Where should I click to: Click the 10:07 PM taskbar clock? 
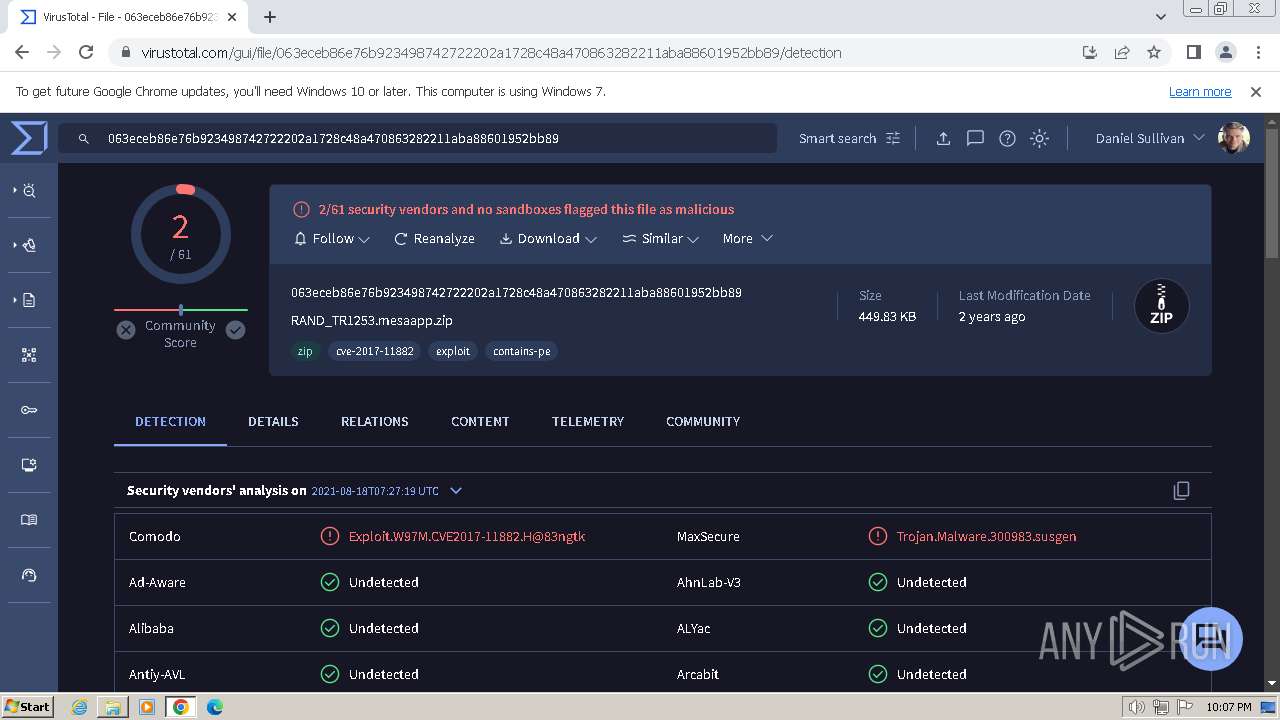coord(1228,707)
